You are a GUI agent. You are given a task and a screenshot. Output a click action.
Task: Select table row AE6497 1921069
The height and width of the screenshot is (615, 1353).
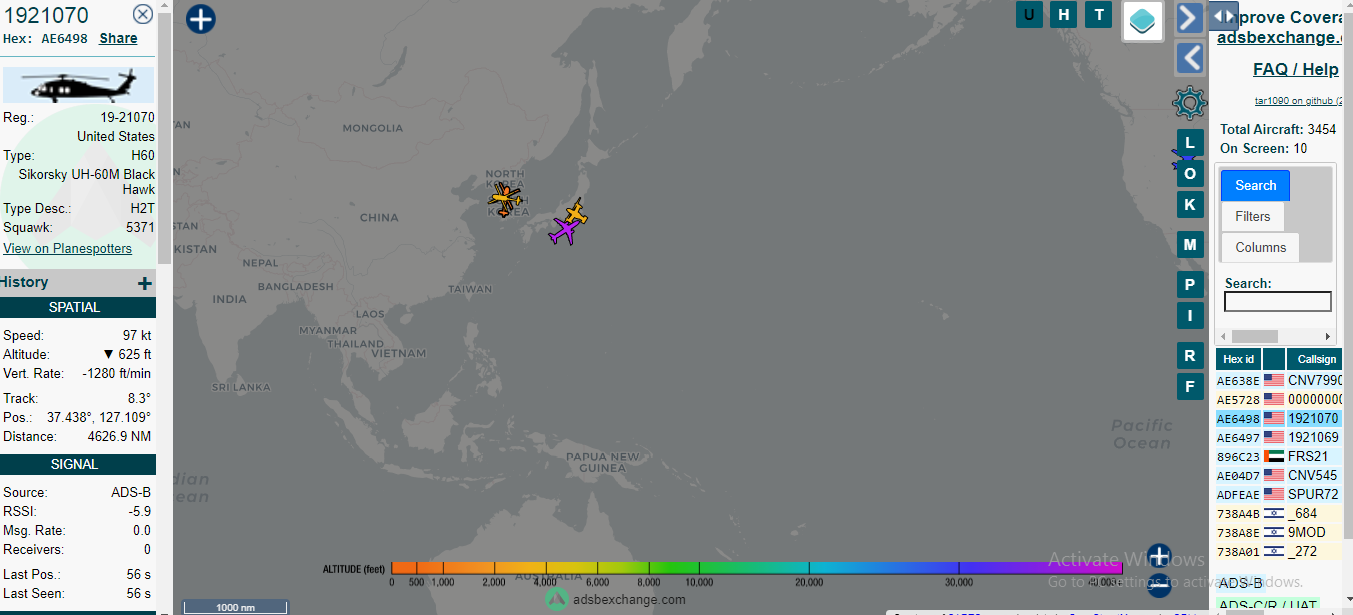1279,437
